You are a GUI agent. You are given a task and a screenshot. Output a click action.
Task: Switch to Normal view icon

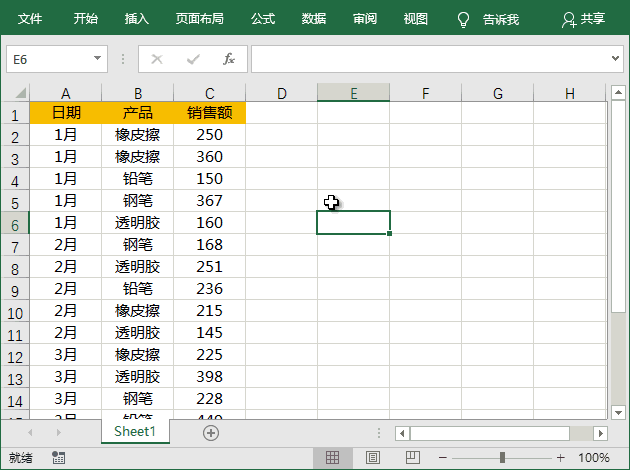click(332, 457)
